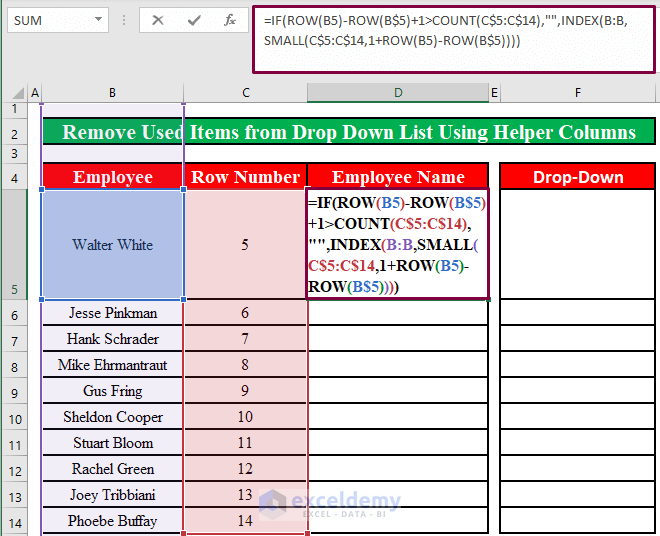Select row number cell containing 7
Viewport: 660px width, 536px height.
pos(245,339)
